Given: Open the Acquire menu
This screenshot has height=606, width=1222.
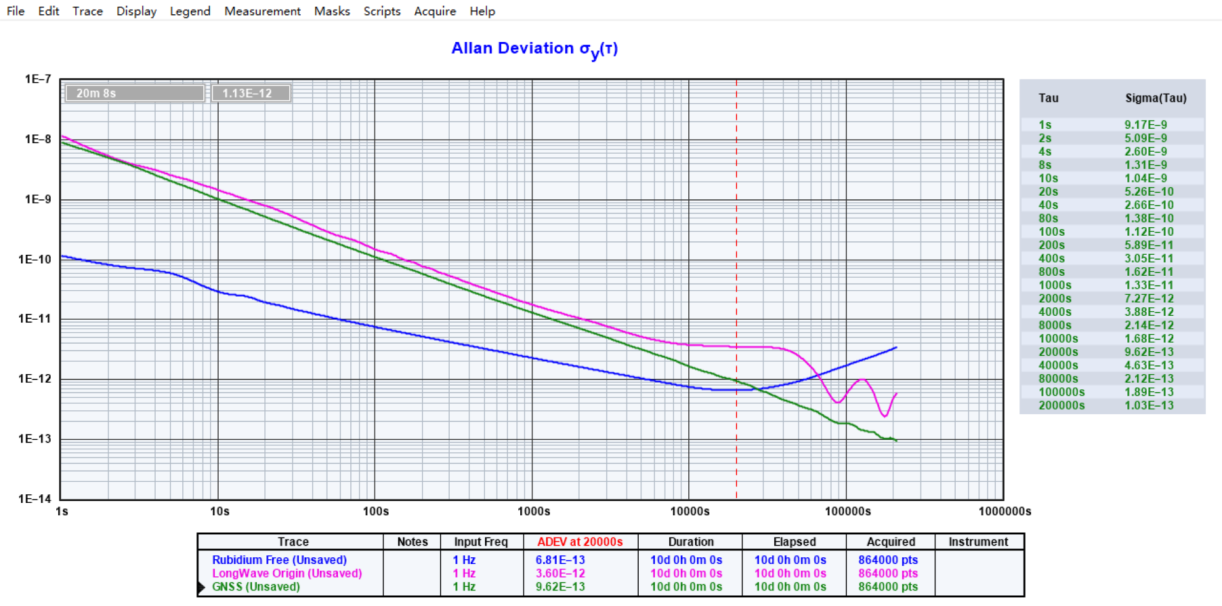Looking at the screenshot, I should 435,11.
